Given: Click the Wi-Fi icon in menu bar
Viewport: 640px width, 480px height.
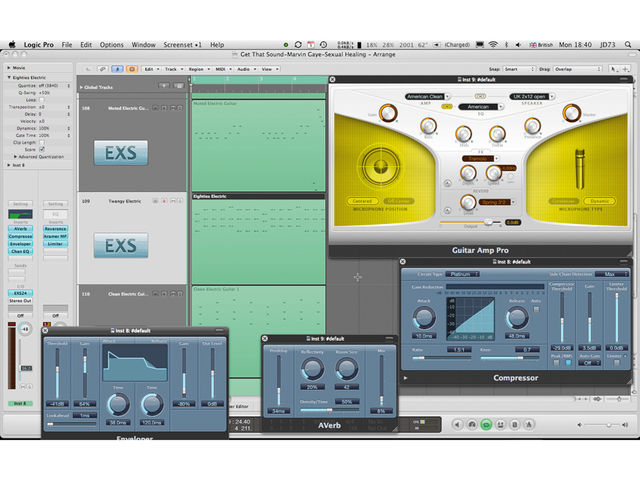Looking at the screenshot, I should click(x=493, y=44).
